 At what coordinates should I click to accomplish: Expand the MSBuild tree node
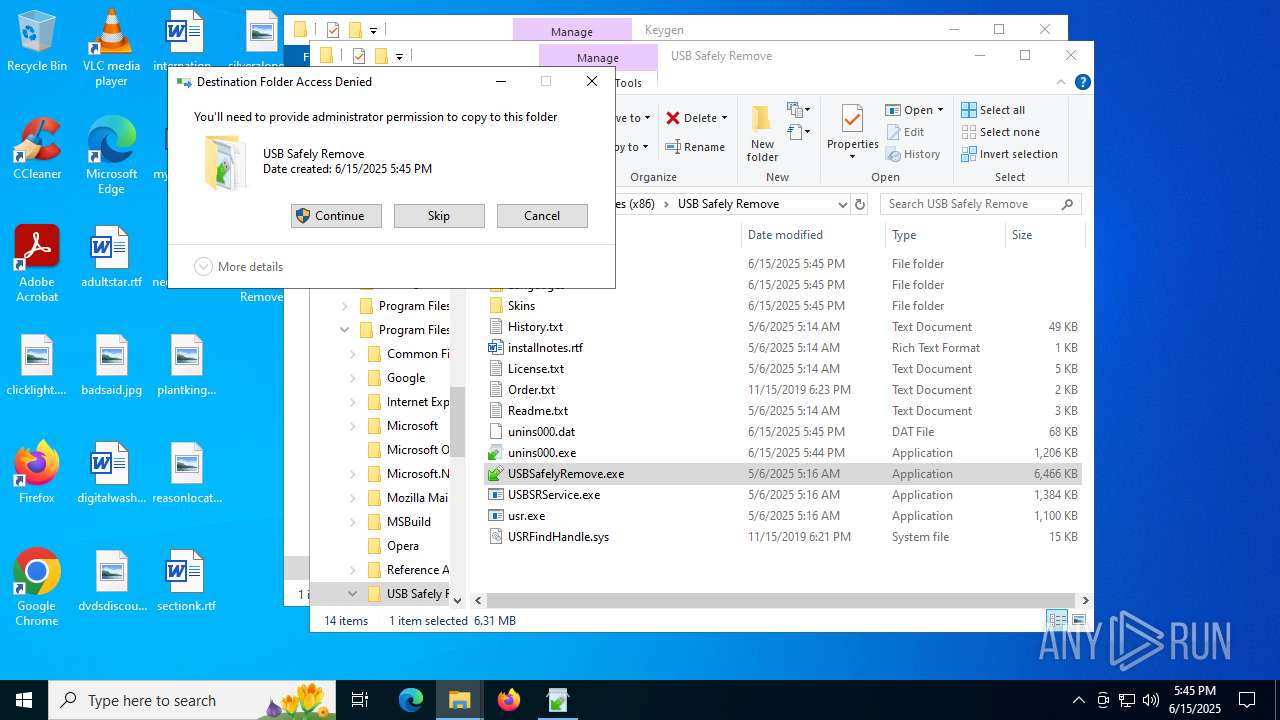coord(353,522)
